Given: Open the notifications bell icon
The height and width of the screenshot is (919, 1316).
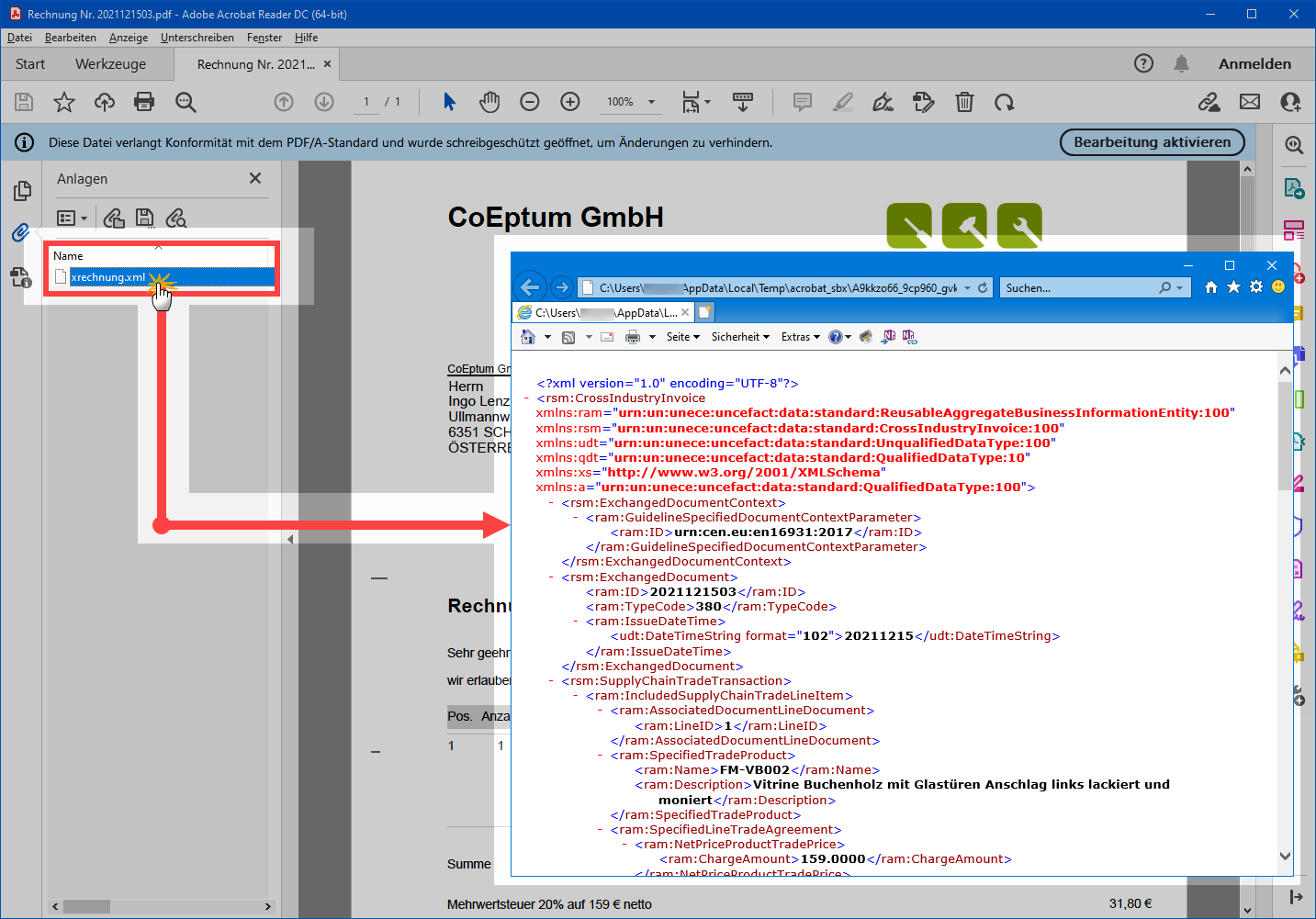Looking at the screenshot, I should tap(1182, 63).
